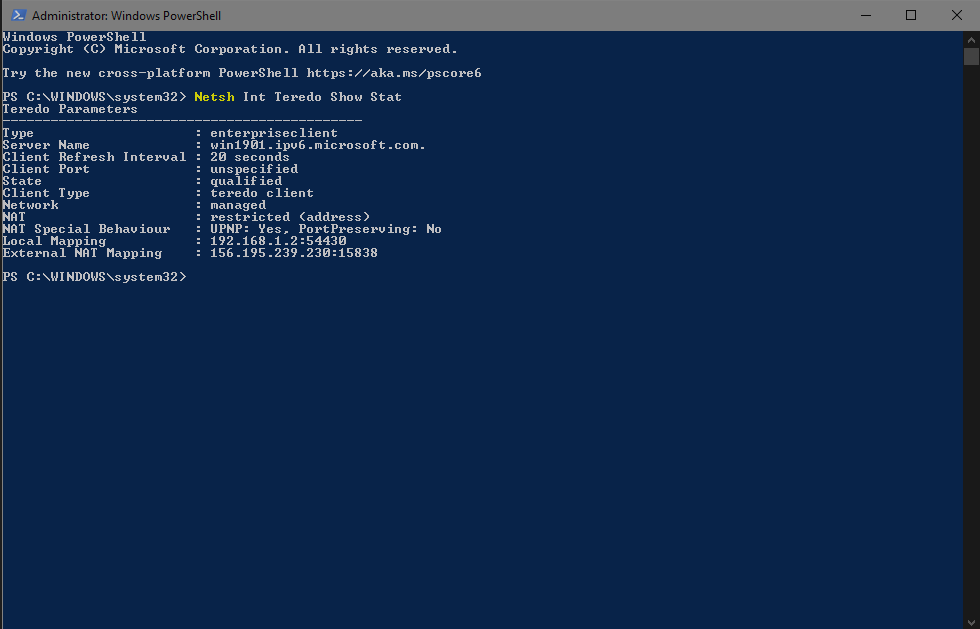This screenshot has height=629, width=980.
Task: Close the Administrator PowerShell window
Action: [x=956, y=15]
